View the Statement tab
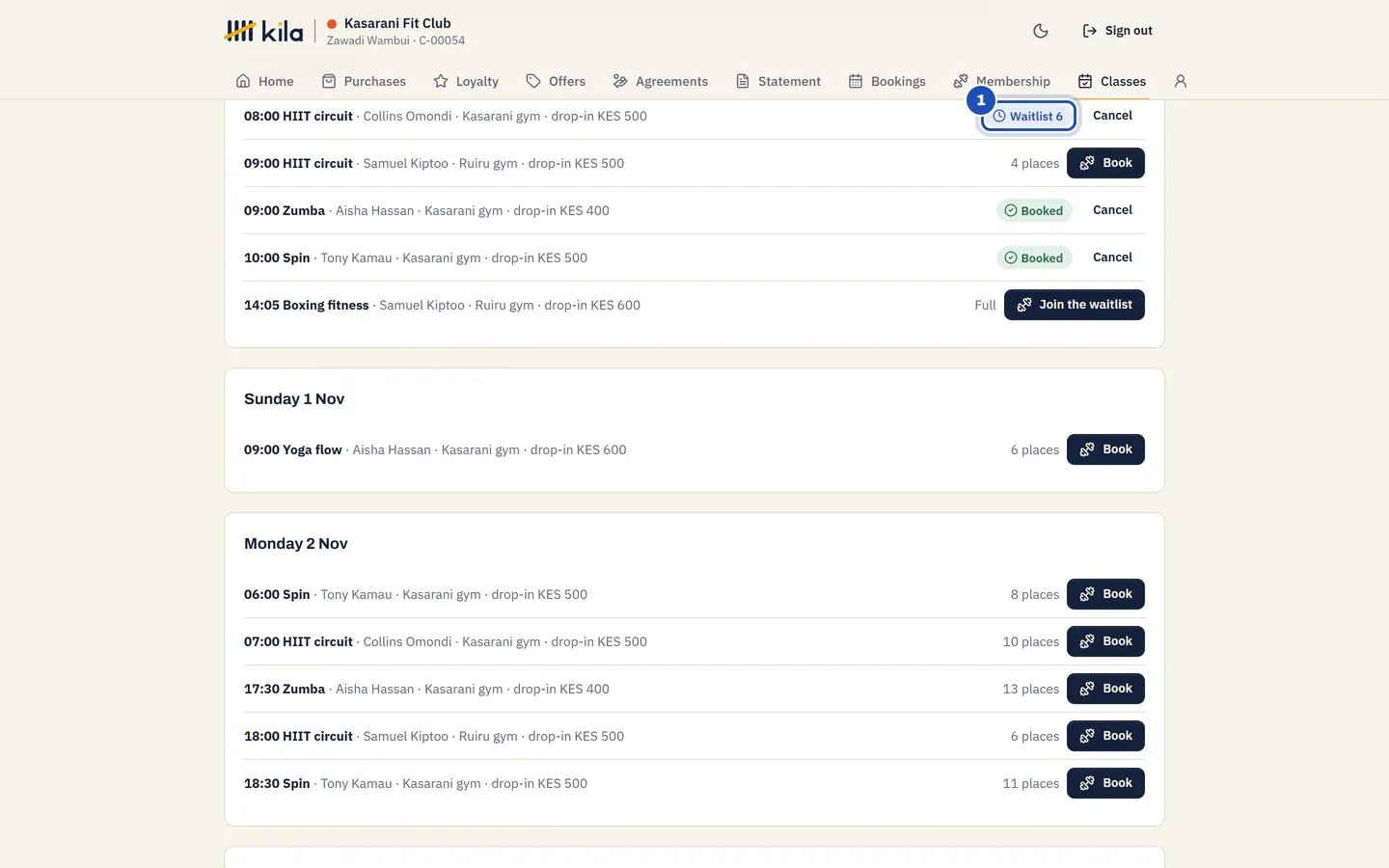1389x868 pixels. pos(778,81)
